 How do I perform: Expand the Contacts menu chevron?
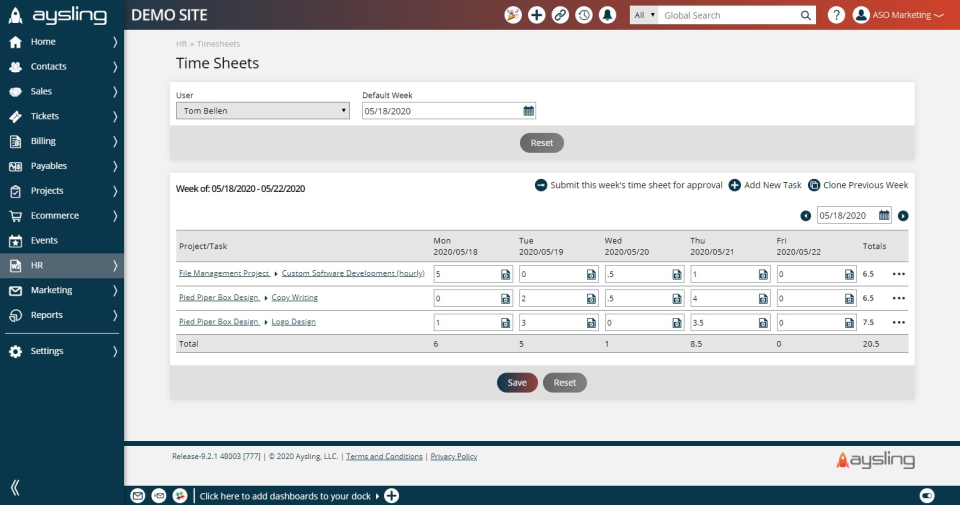tap(114, 67)
